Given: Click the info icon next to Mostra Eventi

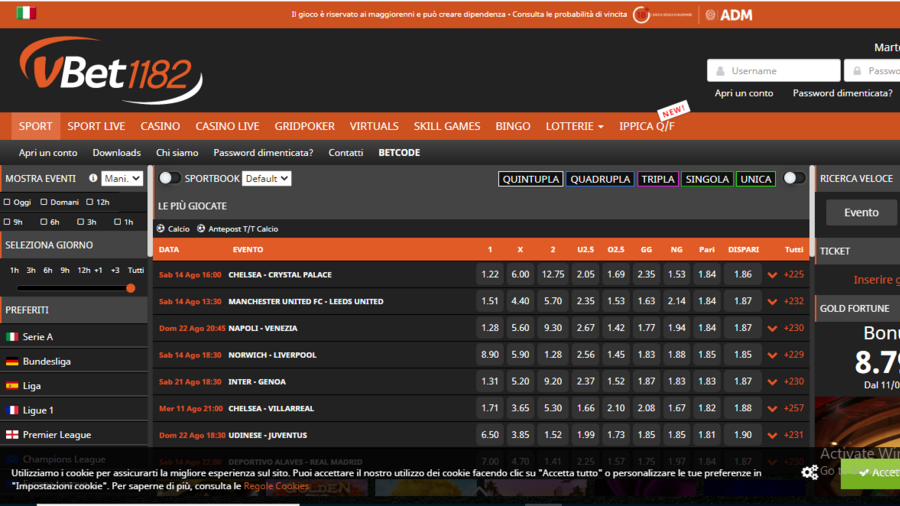Looking at the screenshot, I should [x=93, y=178].
